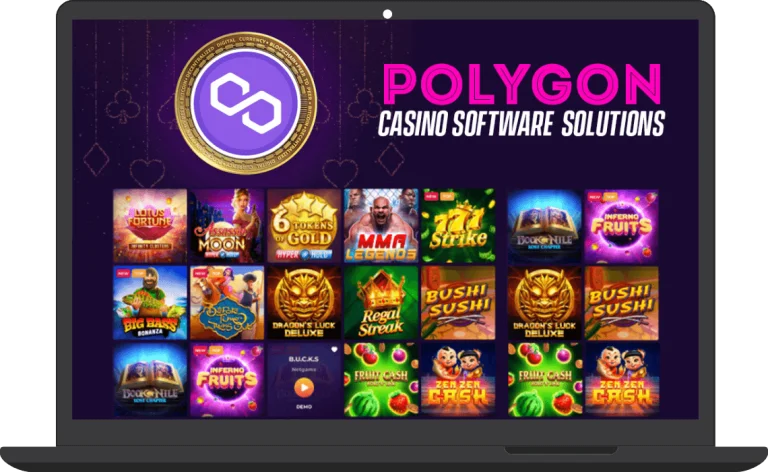Open the Lotus Fortune game tile

[x=150, y=226]
